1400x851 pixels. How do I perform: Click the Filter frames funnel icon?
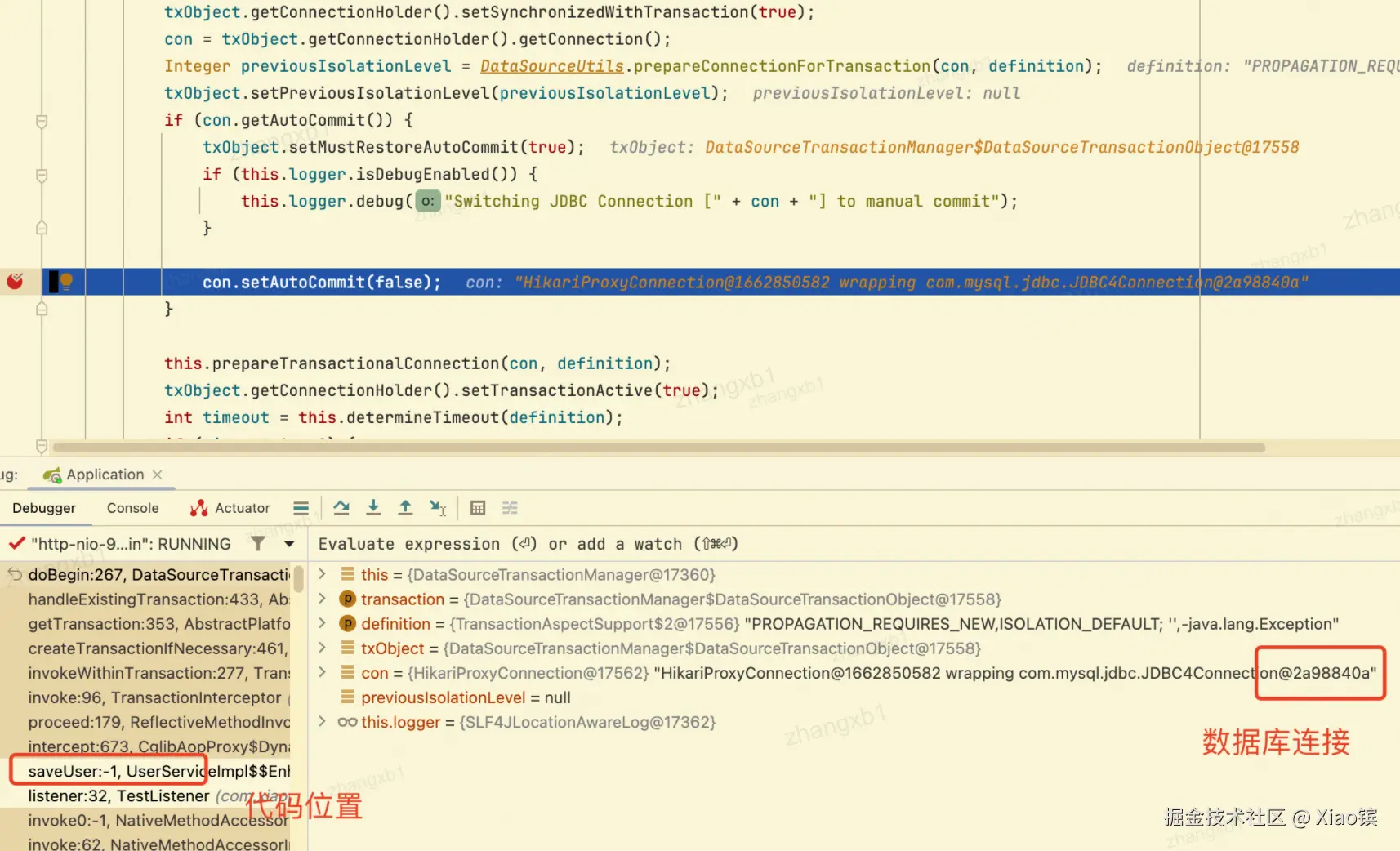pos(258,543)
